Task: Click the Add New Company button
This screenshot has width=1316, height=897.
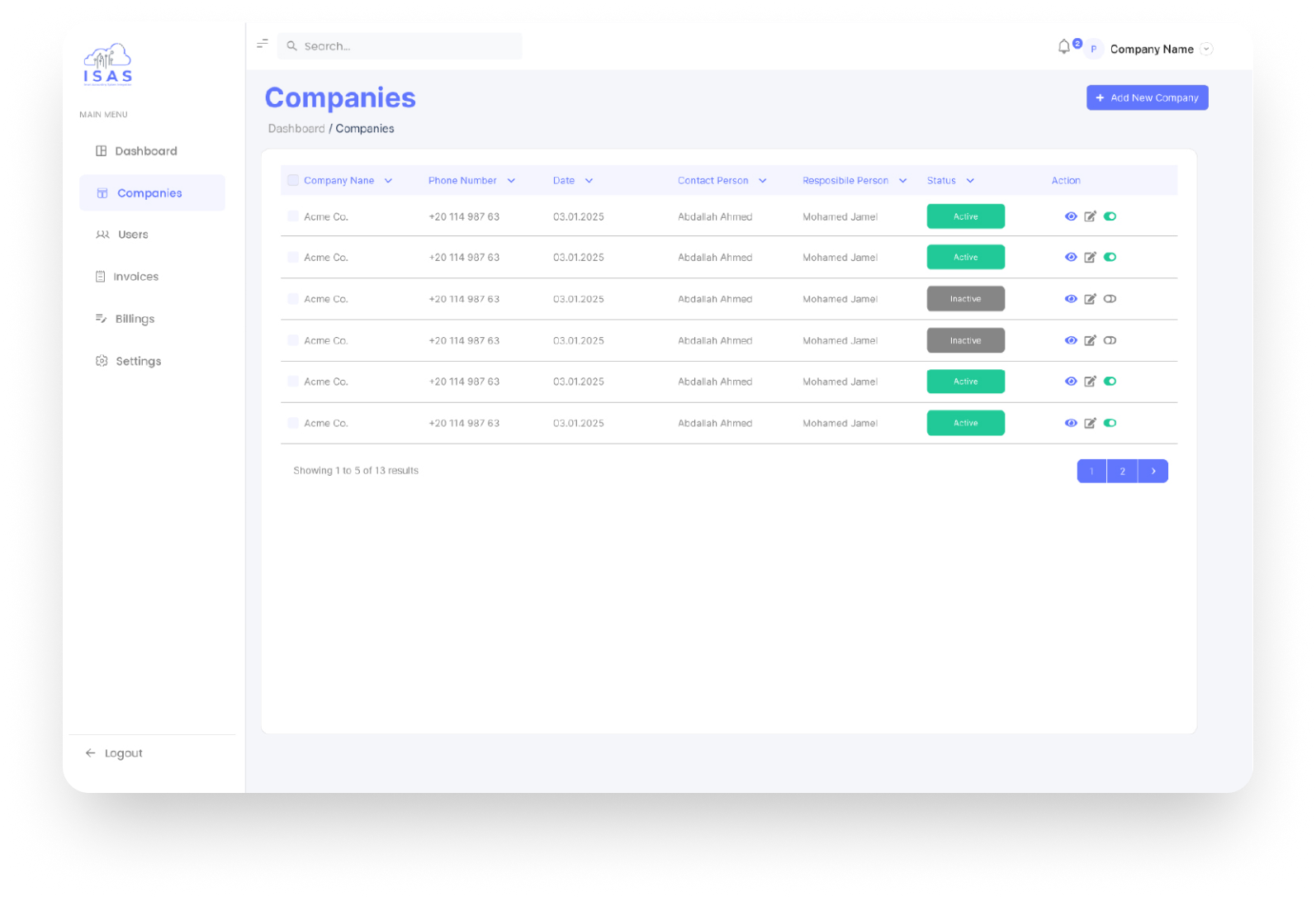Action: [1147, 97]
